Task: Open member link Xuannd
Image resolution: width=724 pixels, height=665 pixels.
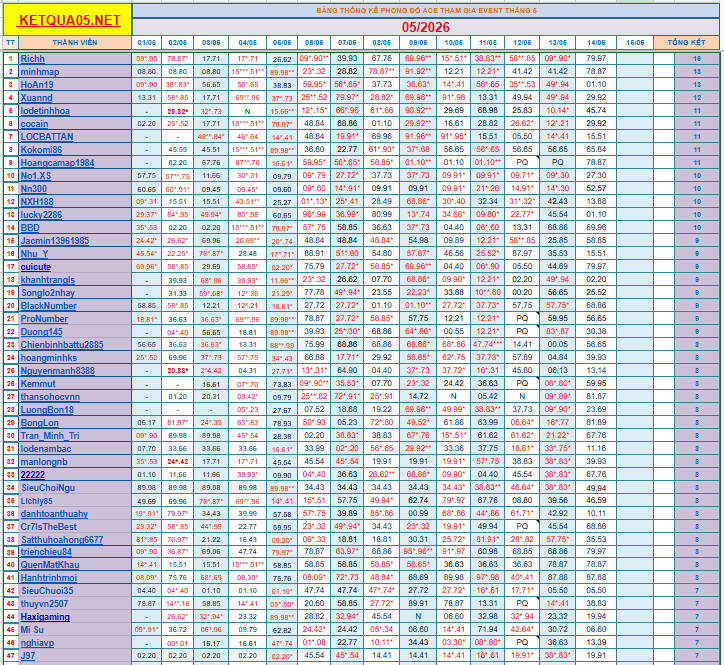Action: 36,97
